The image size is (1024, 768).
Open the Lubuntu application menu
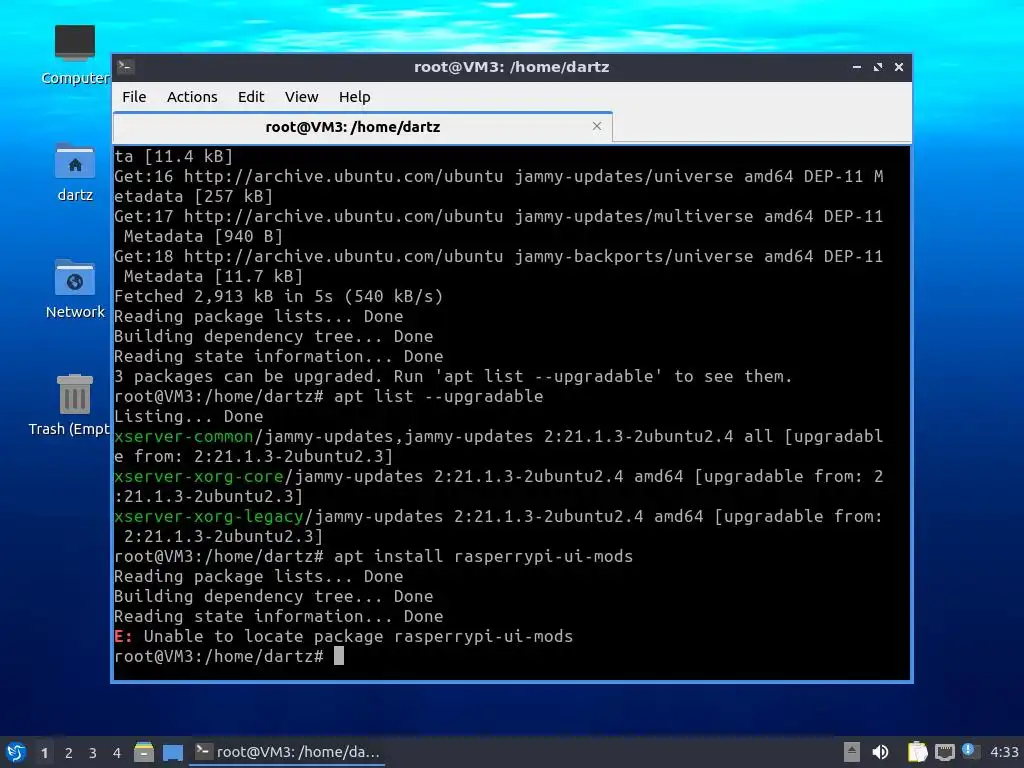[x=16, y=752]
